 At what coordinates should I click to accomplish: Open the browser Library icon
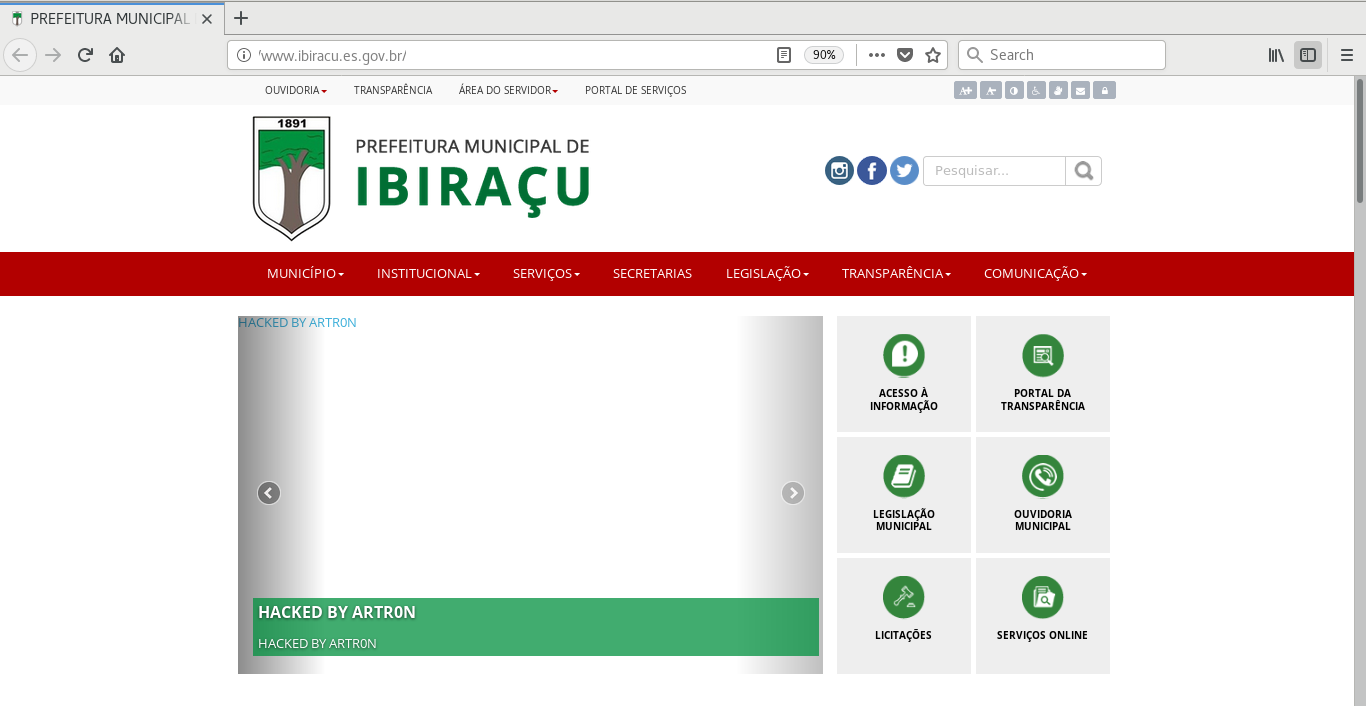click(1276, 55)
